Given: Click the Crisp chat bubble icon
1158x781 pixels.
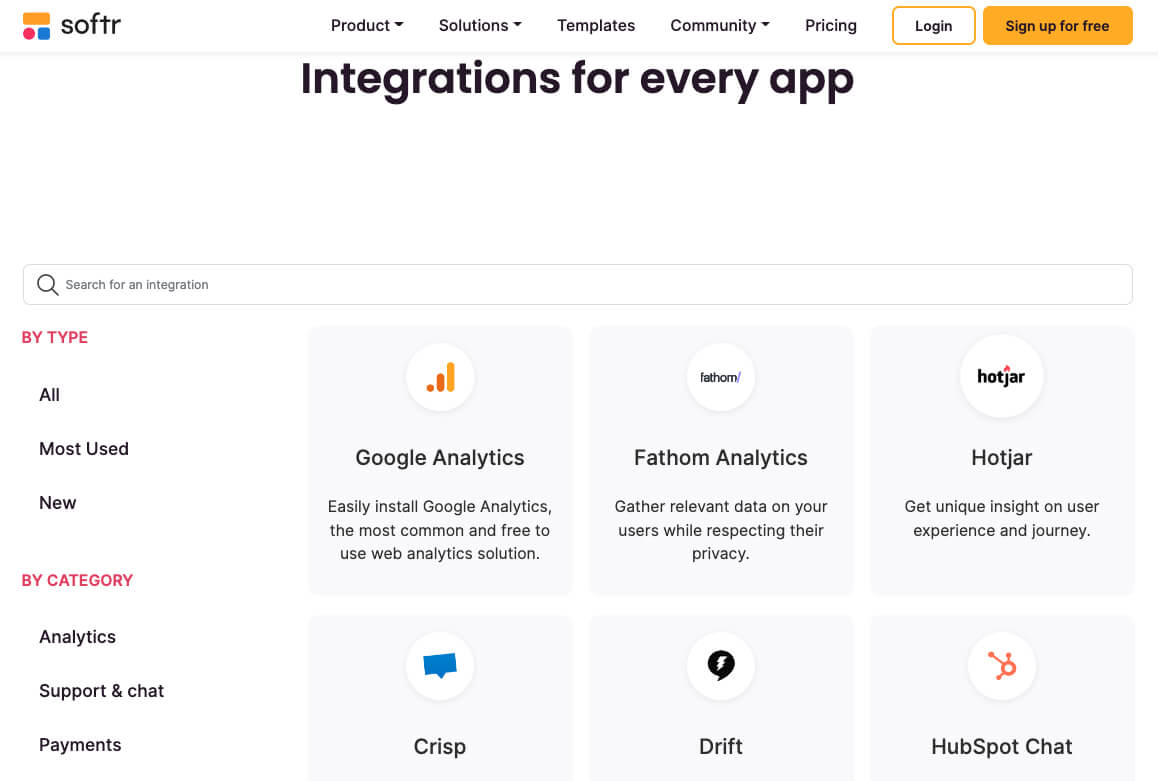Looking at the screenshot, I should click(x=440, y=666).
